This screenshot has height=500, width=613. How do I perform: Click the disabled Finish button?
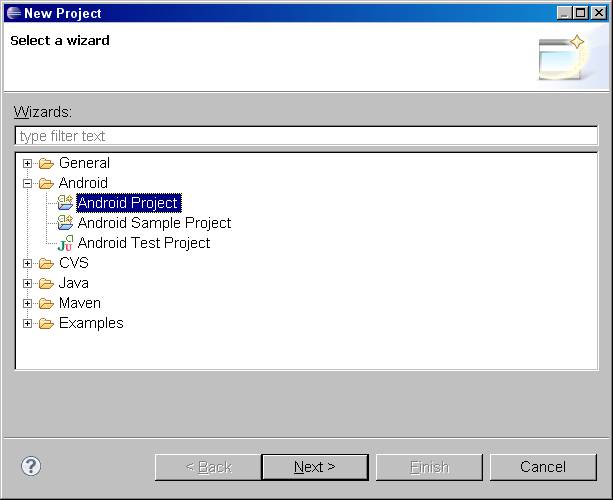[x=429, y=467]
